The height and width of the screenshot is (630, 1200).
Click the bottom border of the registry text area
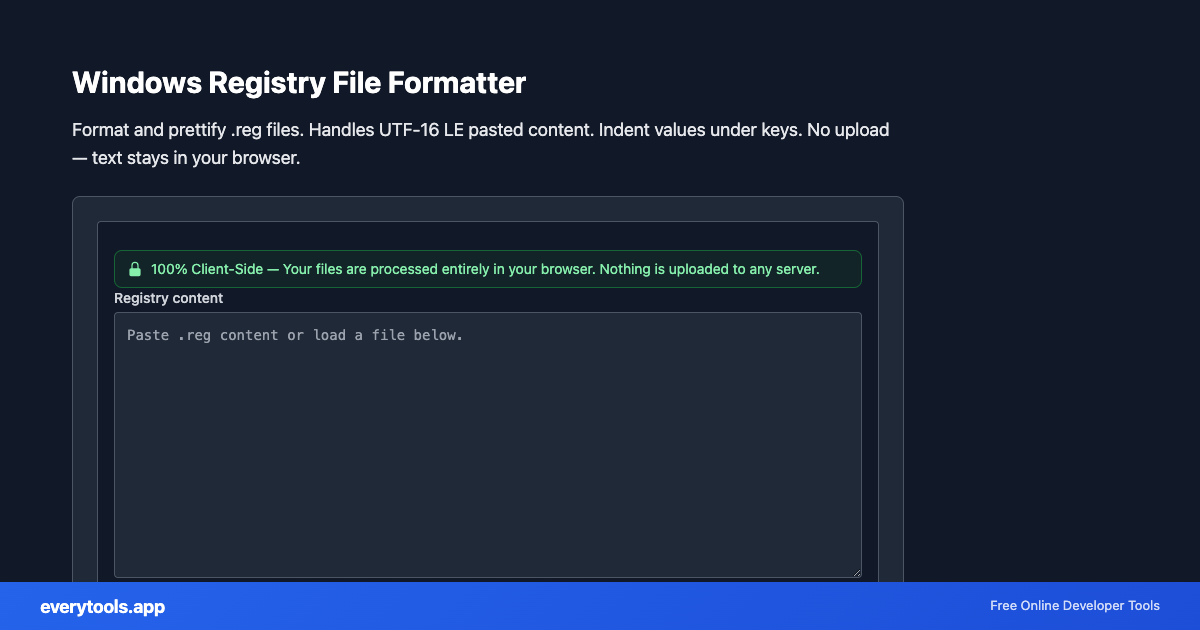point(488,577)
